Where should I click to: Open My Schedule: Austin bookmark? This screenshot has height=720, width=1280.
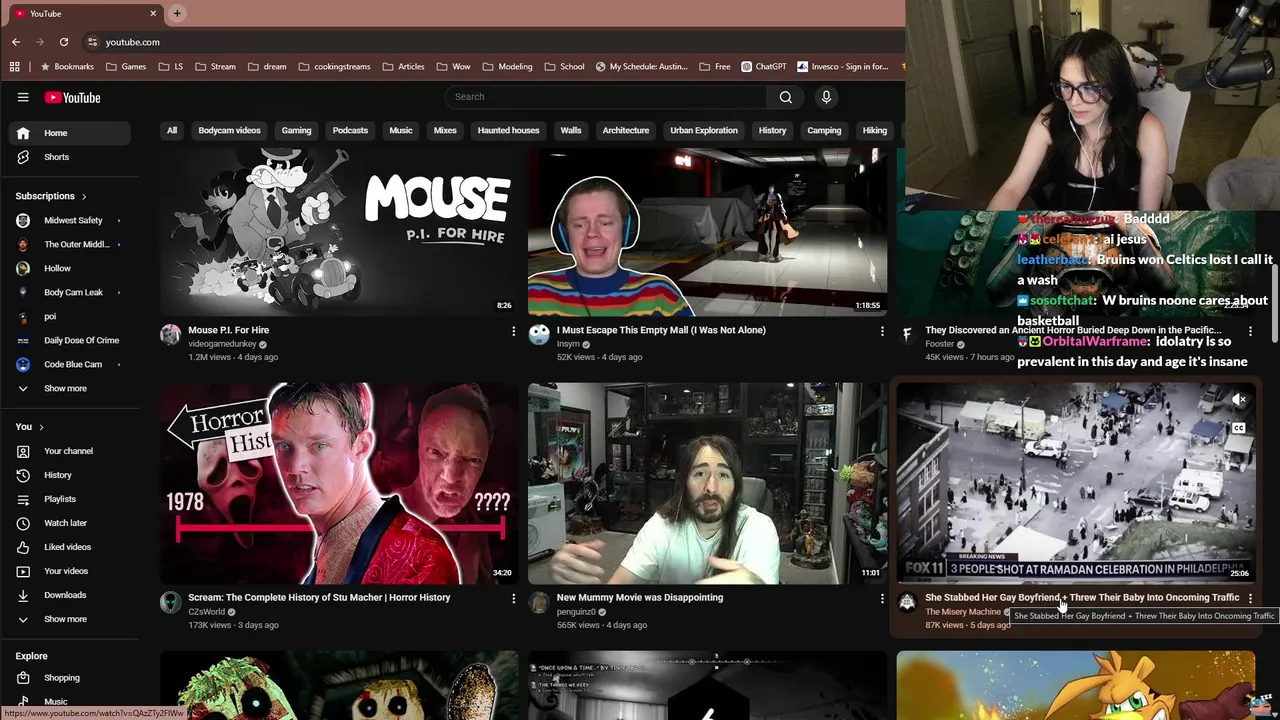tap(641, 67)
